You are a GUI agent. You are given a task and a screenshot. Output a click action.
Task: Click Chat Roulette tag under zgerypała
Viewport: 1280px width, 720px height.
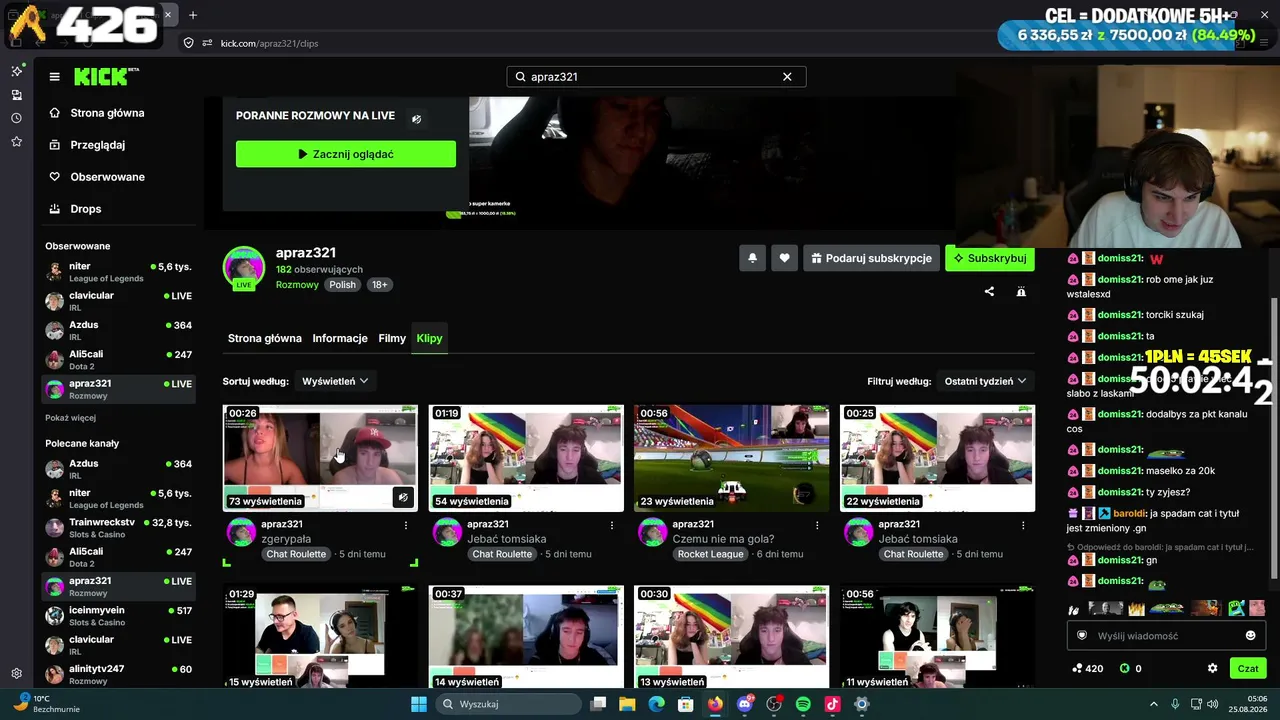tap(296, 554)
